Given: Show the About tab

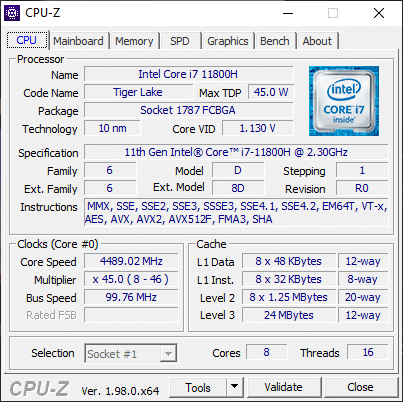Looking at the screenshot, I should pyautogui.click(x=317, y=41).
